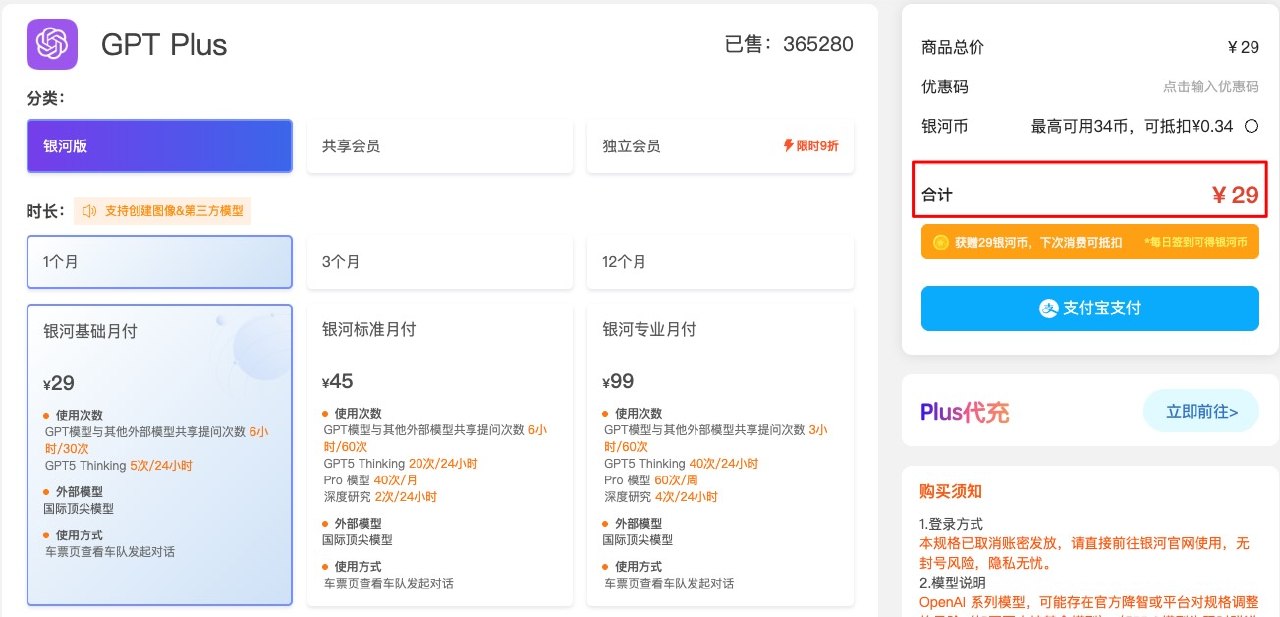Viewport: 1280px width, 617px height.
Task: Click the 立即前往> button
Action: pos(1201,411)
